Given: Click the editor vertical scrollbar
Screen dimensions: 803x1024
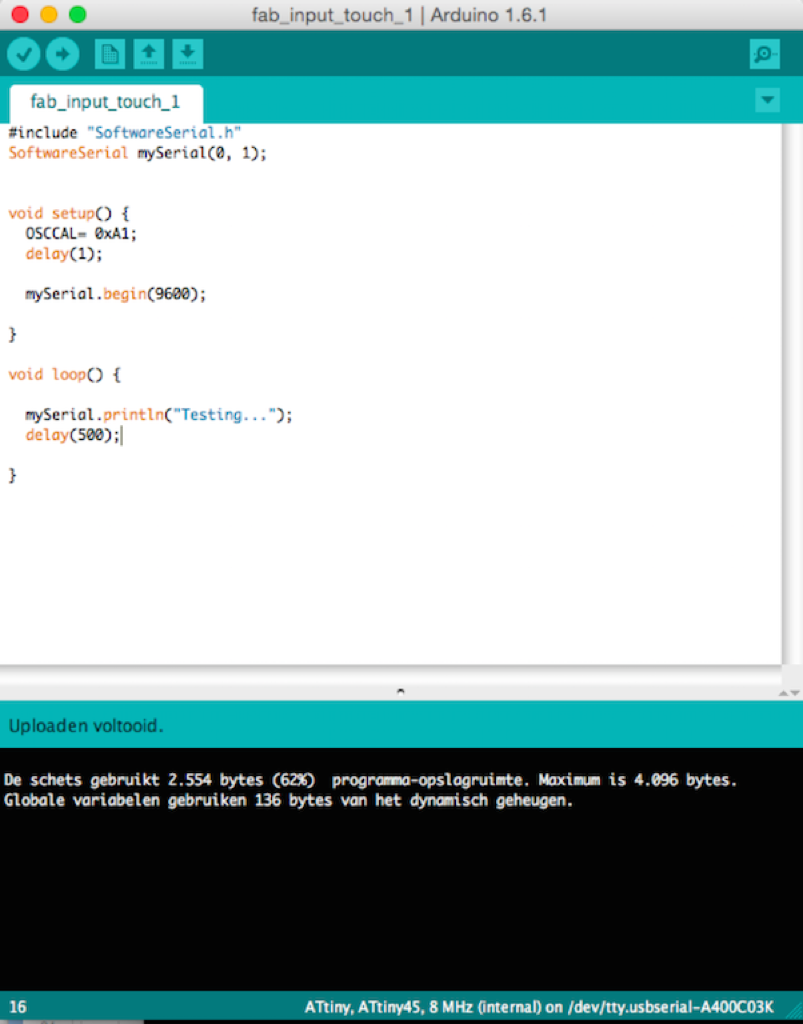Looking at the screenshot, I should 792,394.
